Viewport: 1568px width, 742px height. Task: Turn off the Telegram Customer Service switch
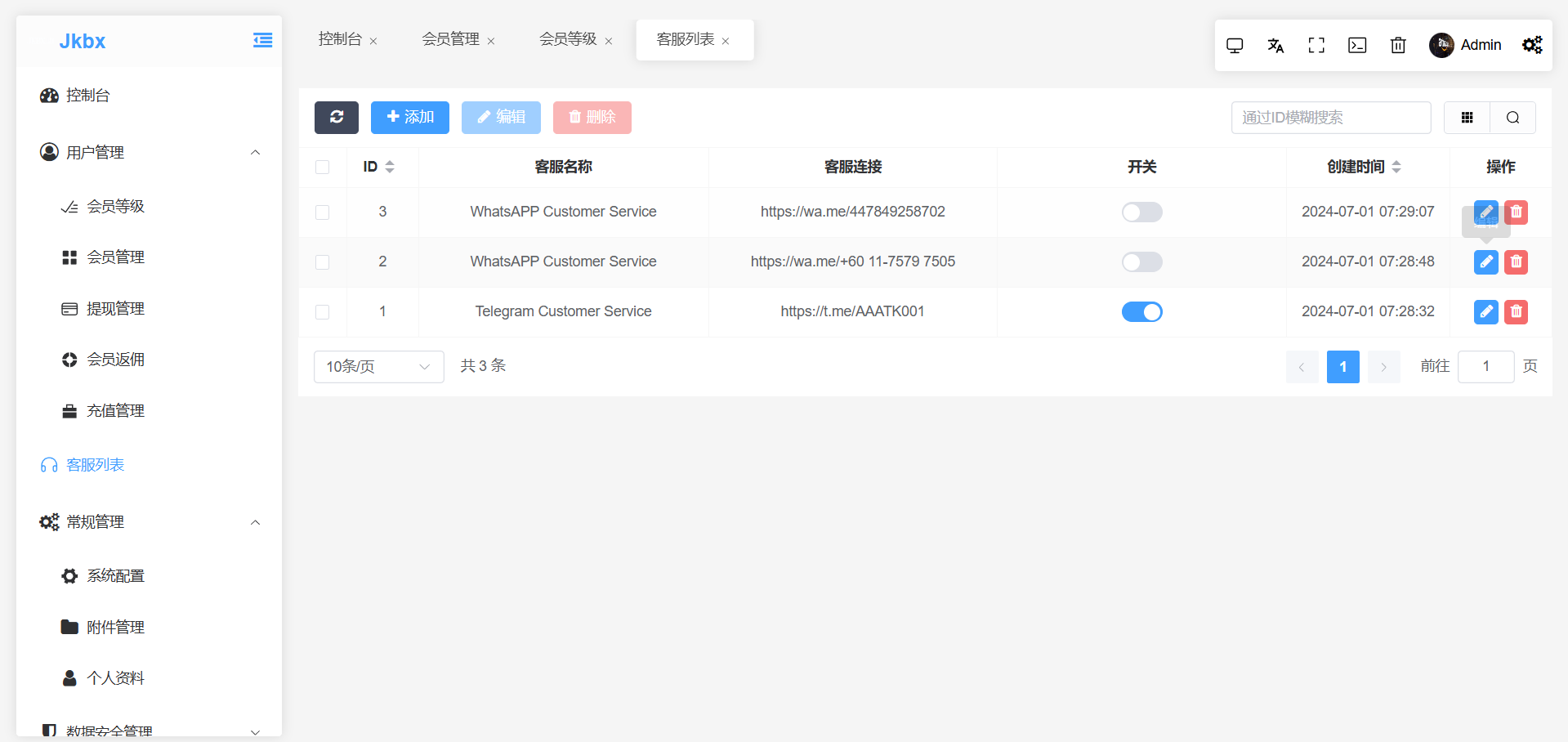coord(1141,312)
